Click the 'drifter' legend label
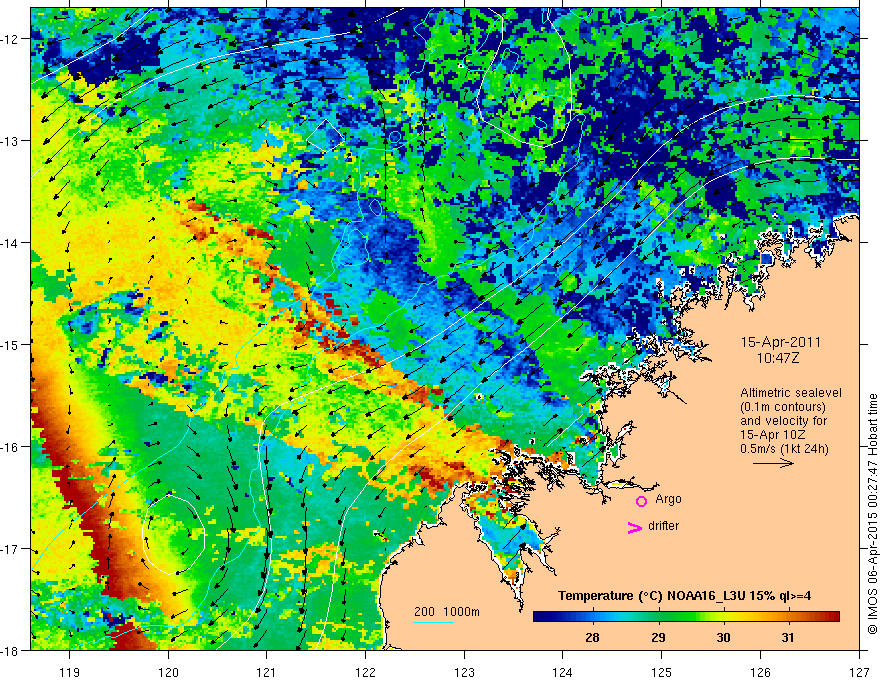 coord(663,526)
